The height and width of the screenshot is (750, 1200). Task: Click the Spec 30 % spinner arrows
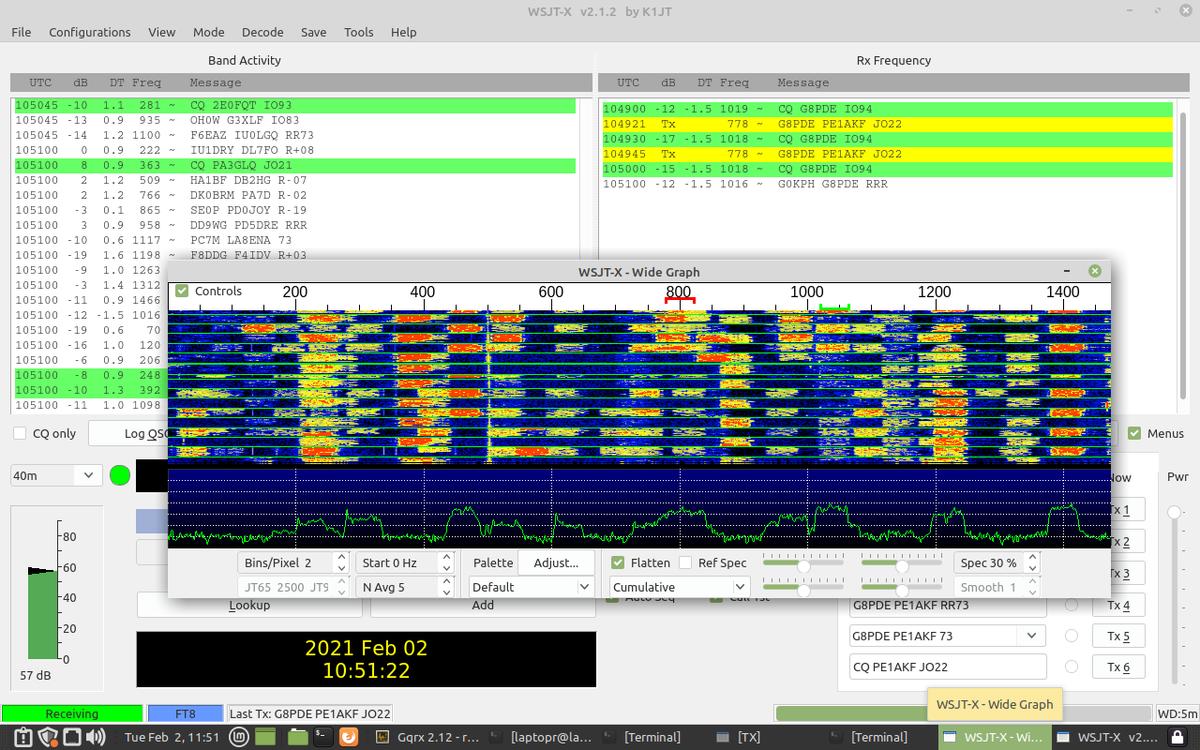click(x=1033, y=562)
